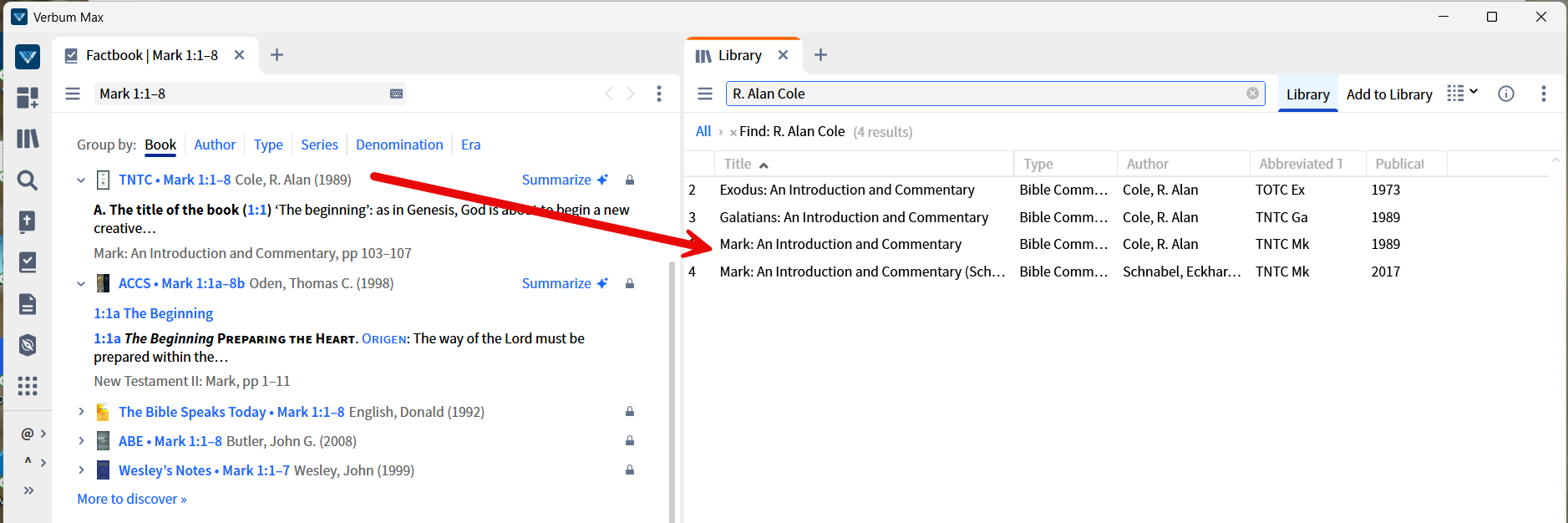Image resolution: width=1568 pixels, height=523 pixels.
Task: Clear the R. Alan Cole search box
Action: tap(1252, 94)
